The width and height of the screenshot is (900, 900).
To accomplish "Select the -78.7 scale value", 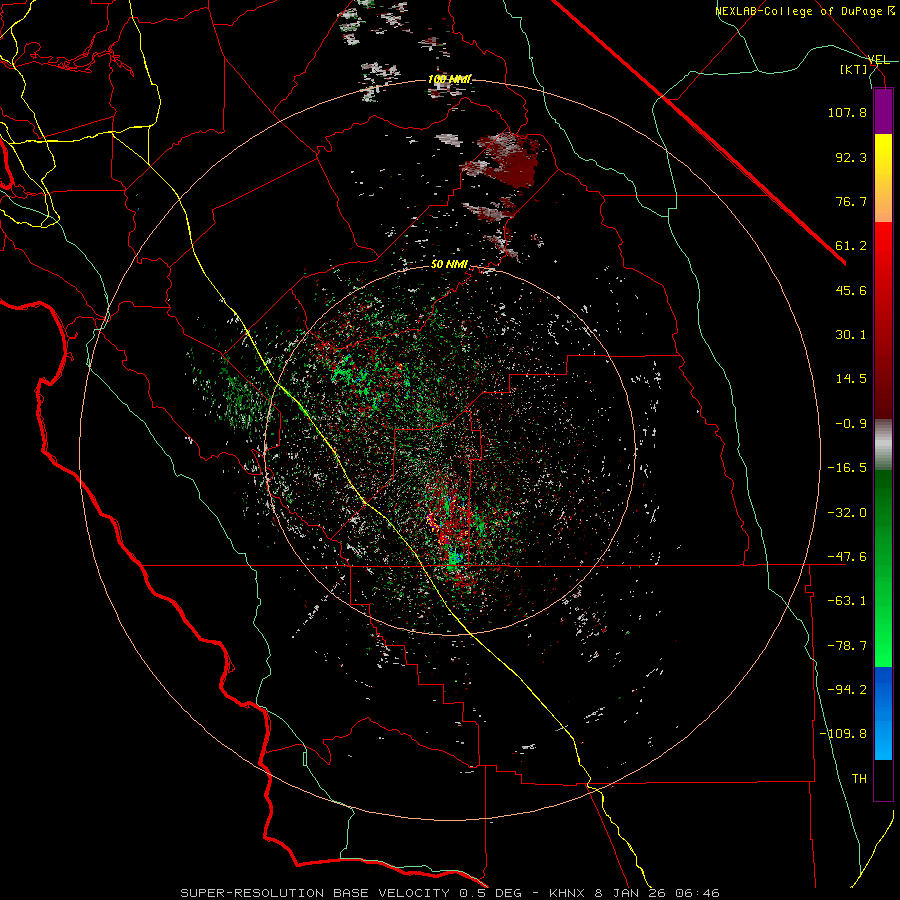I will [x=847, y=646].
